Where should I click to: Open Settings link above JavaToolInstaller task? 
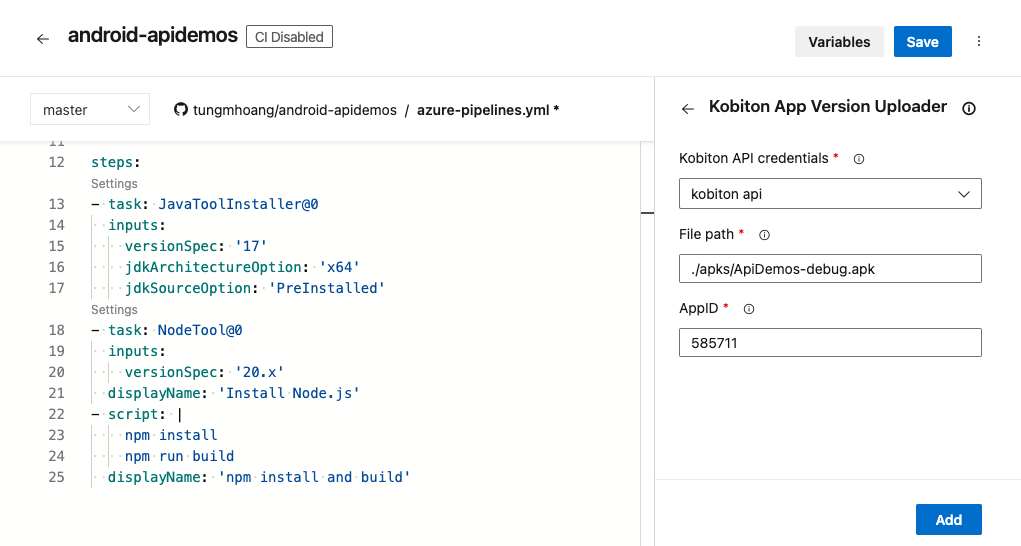coord(114,184)
